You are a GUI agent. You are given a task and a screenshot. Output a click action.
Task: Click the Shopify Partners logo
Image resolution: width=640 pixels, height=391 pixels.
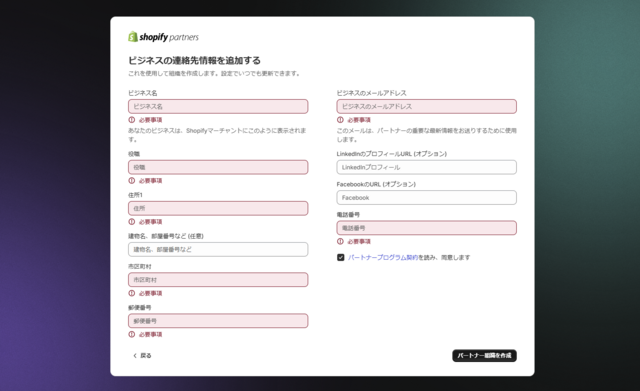point(163,37)
